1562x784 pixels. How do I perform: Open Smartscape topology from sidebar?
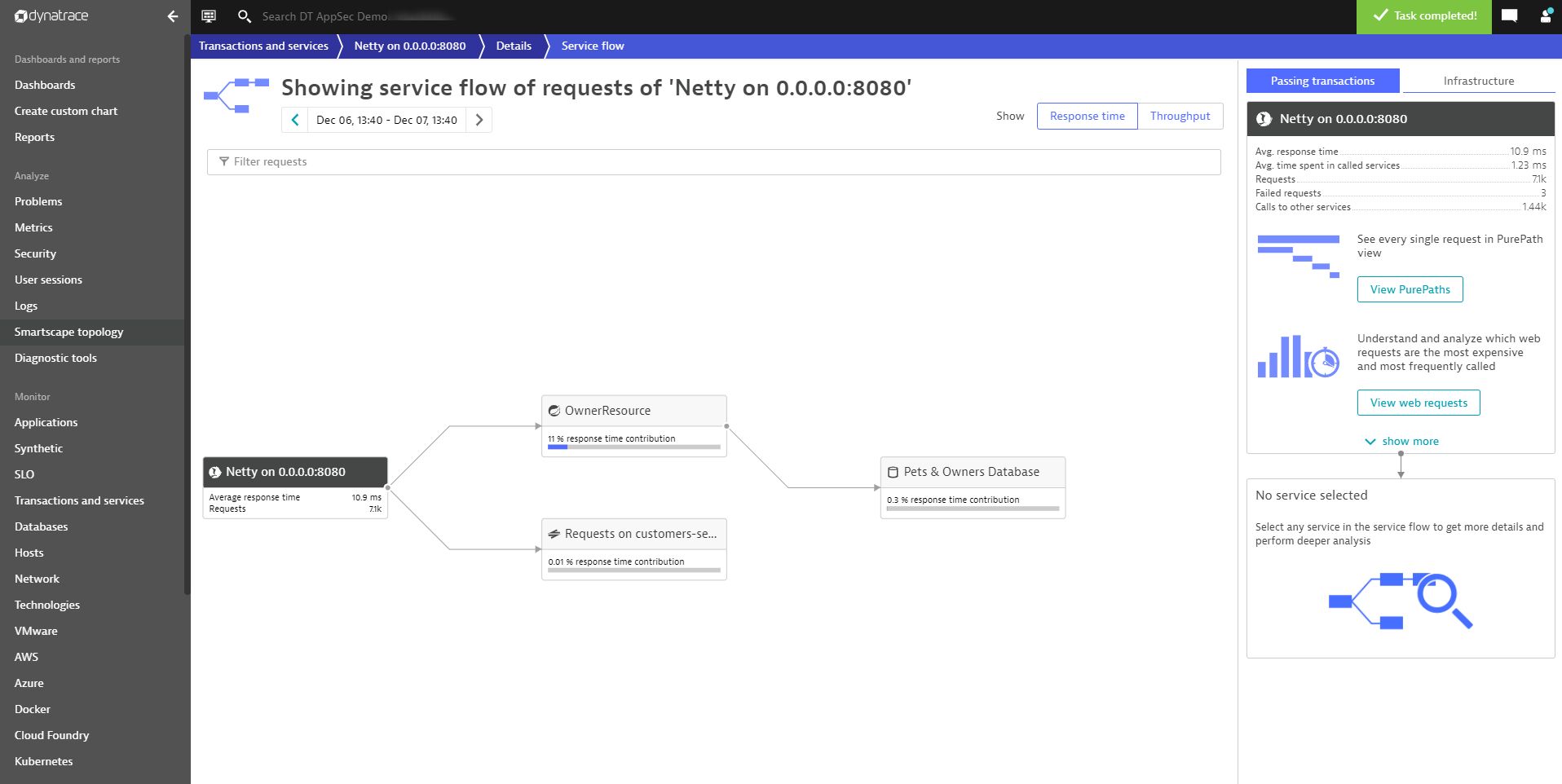[x=68, y=332]
